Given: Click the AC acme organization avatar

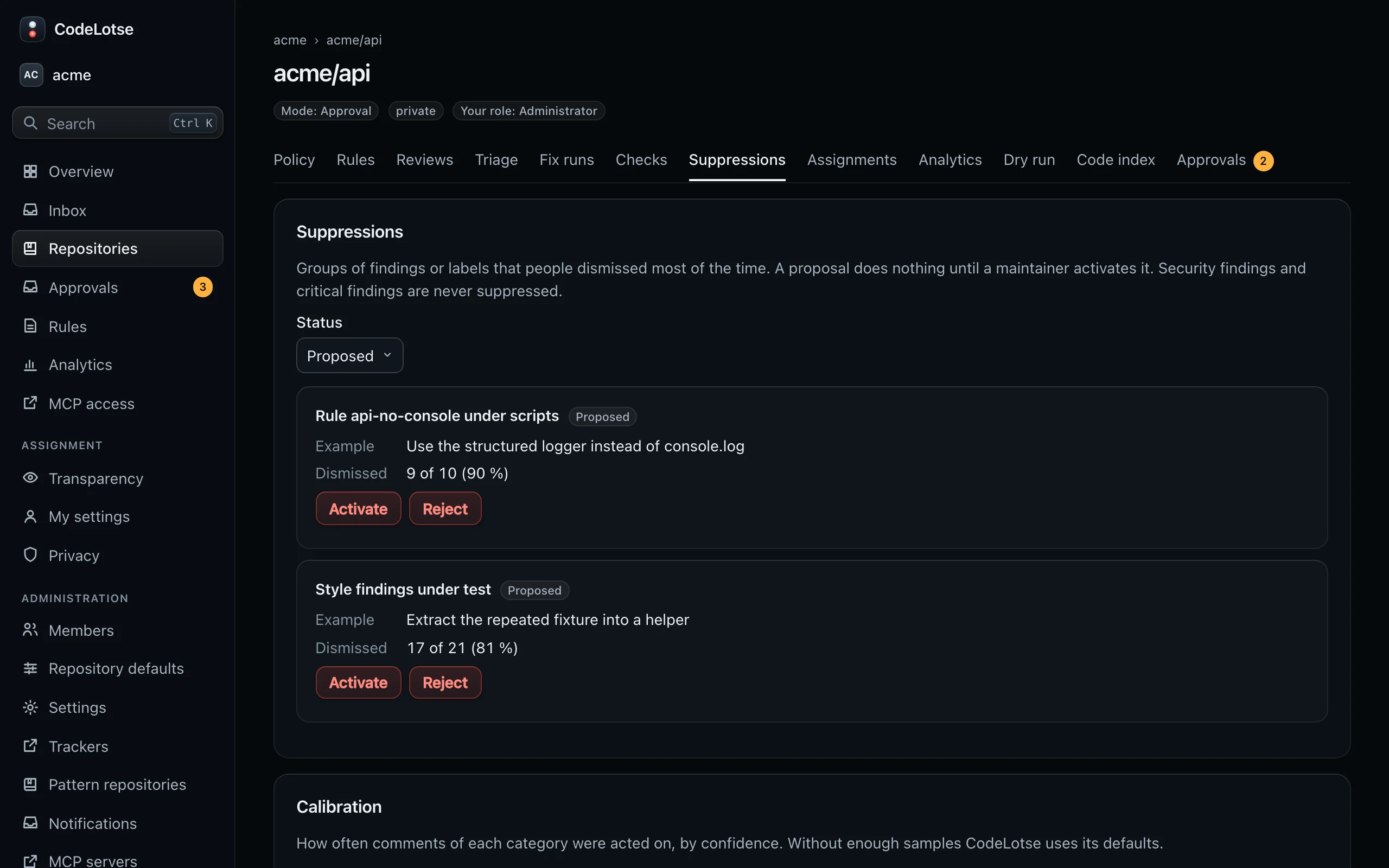Looking at the screenshot, I should (x=31, y=75).
